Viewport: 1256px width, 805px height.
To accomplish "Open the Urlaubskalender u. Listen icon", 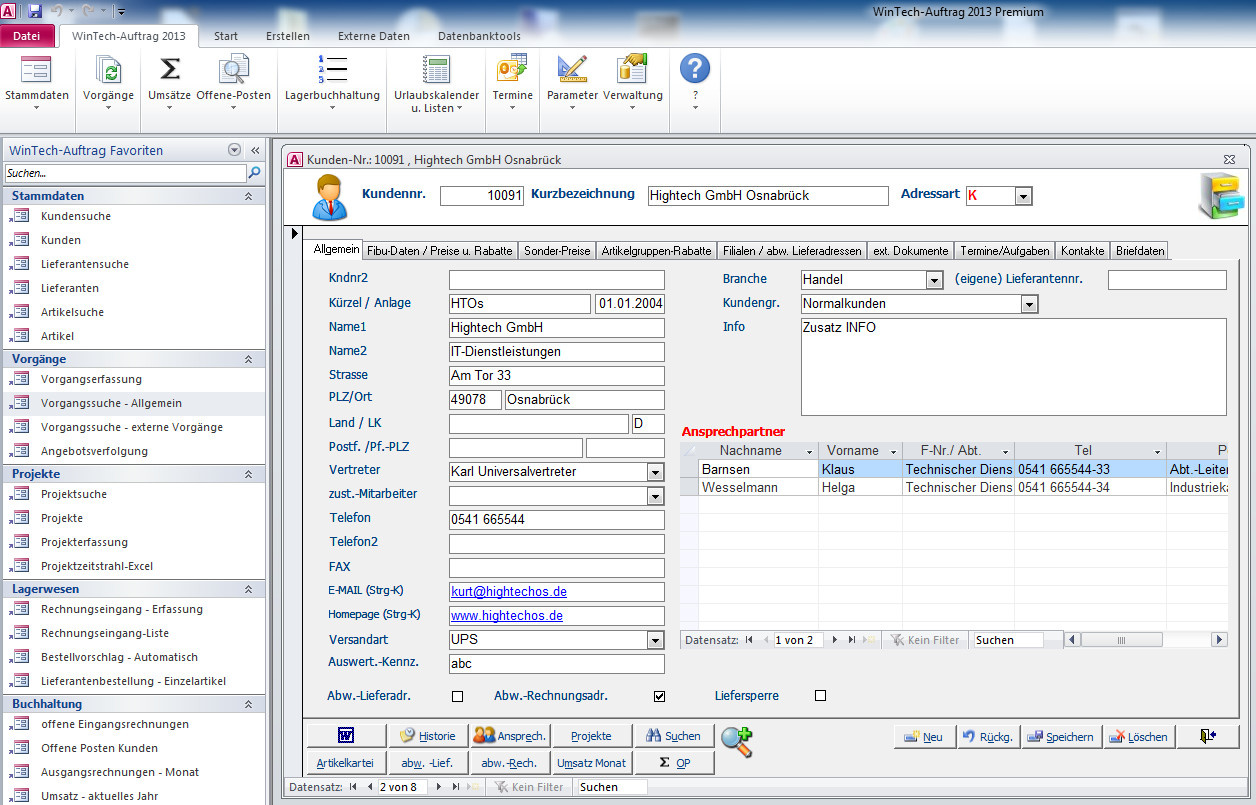I will click(436, 70).
